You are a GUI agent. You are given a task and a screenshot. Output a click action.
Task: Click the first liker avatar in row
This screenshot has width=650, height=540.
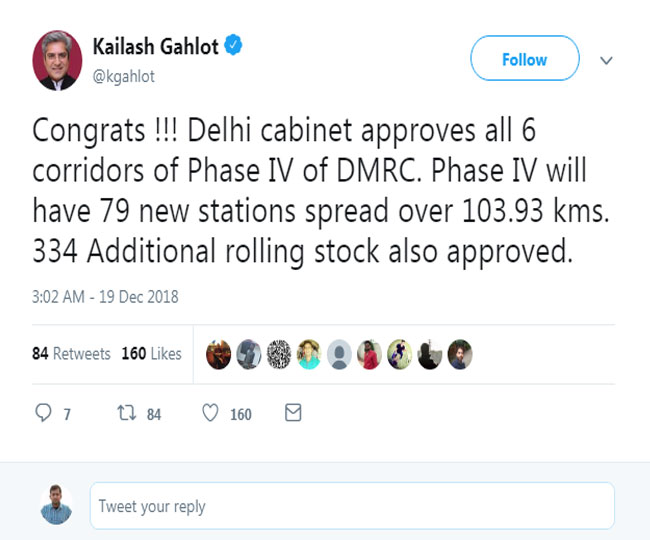218,354
